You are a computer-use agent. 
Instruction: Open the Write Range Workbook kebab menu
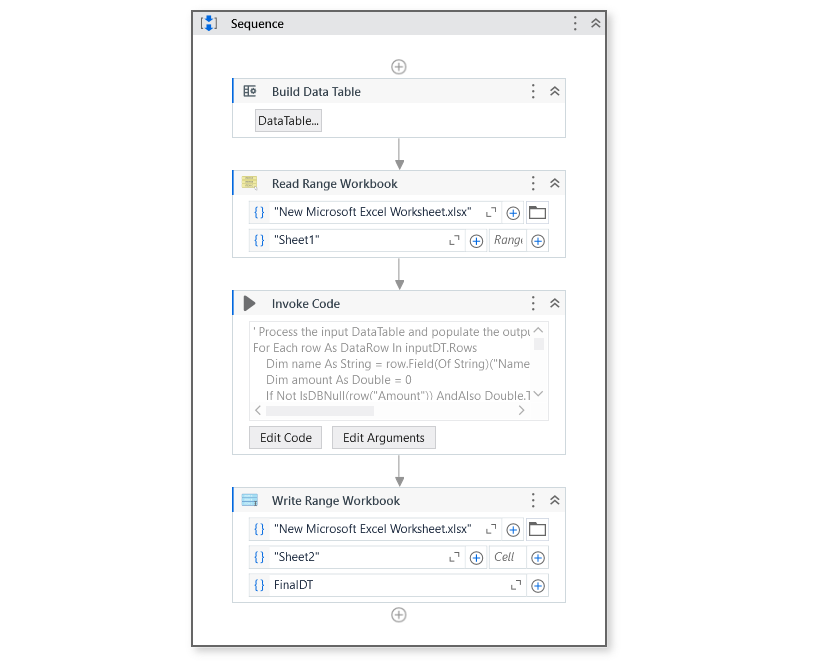(533, 500)
